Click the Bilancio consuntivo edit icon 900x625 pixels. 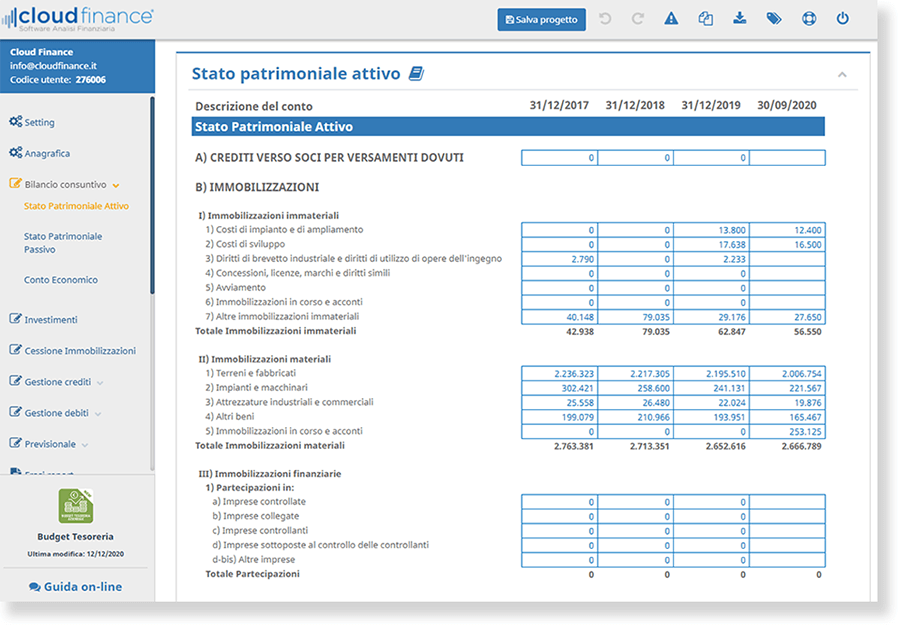point(15,184)
